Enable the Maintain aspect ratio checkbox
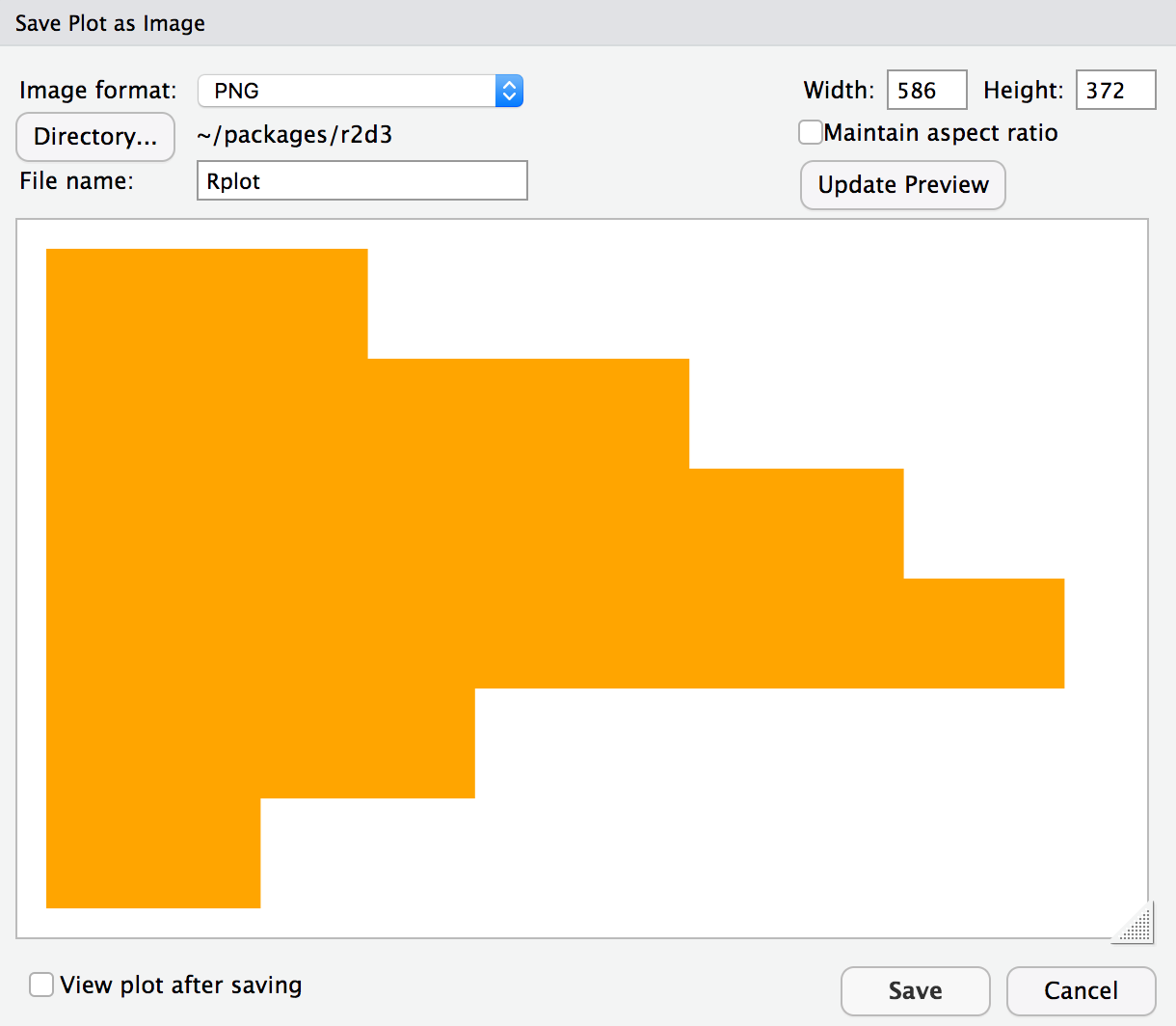 pos(811,132)
